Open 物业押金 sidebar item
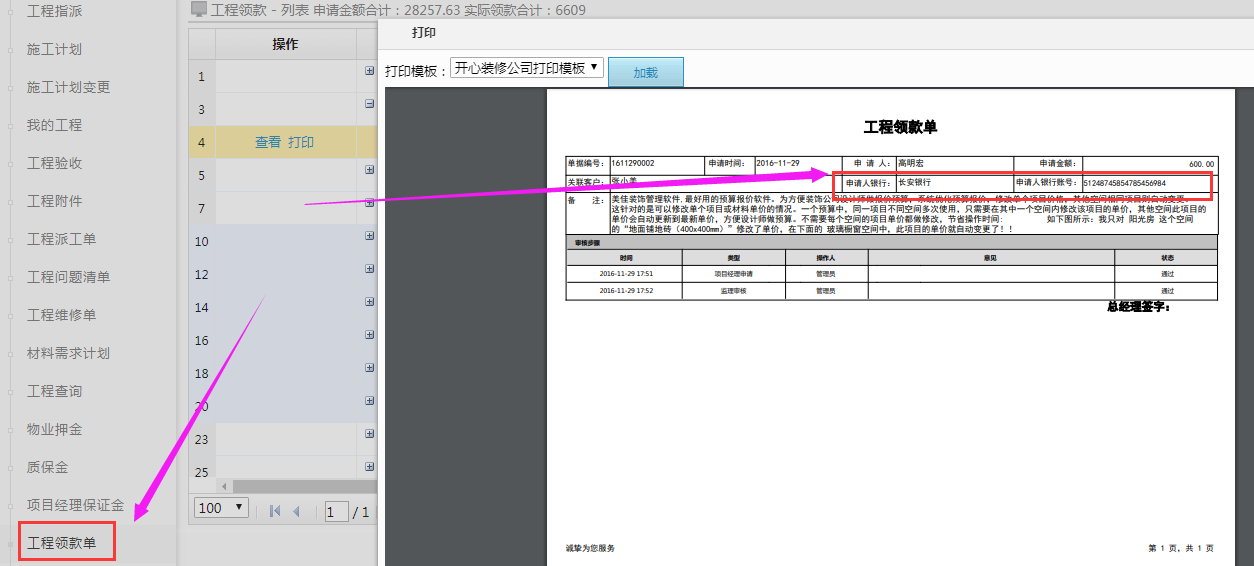 (54, 429)
